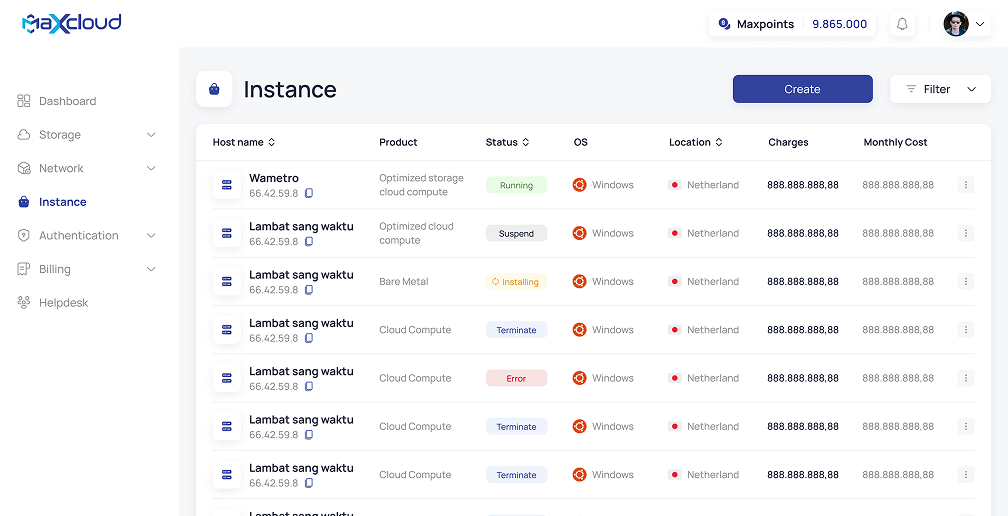
Task: Click the Running status badge
Action: (516, 185)
